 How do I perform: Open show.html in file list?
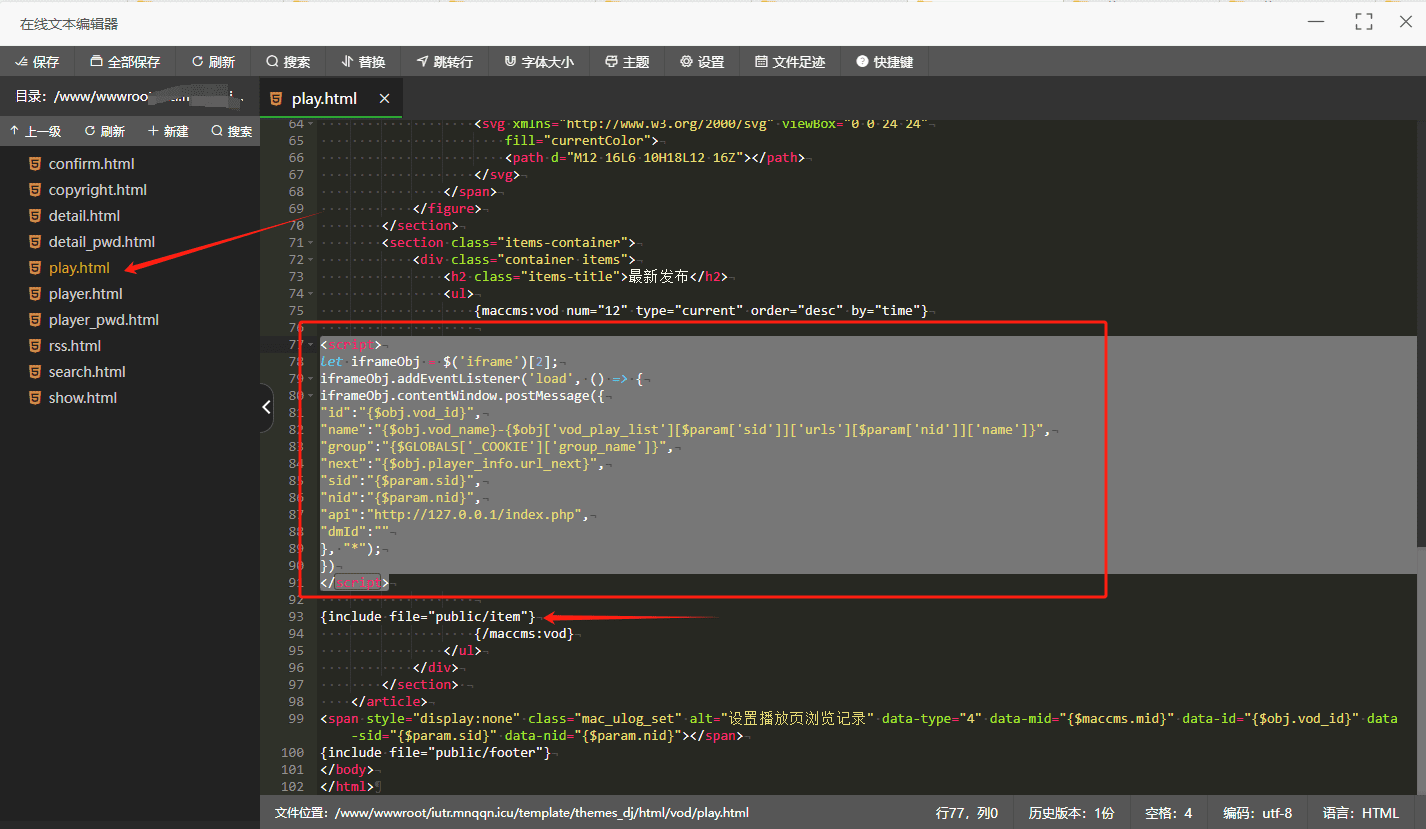(82, 398)
